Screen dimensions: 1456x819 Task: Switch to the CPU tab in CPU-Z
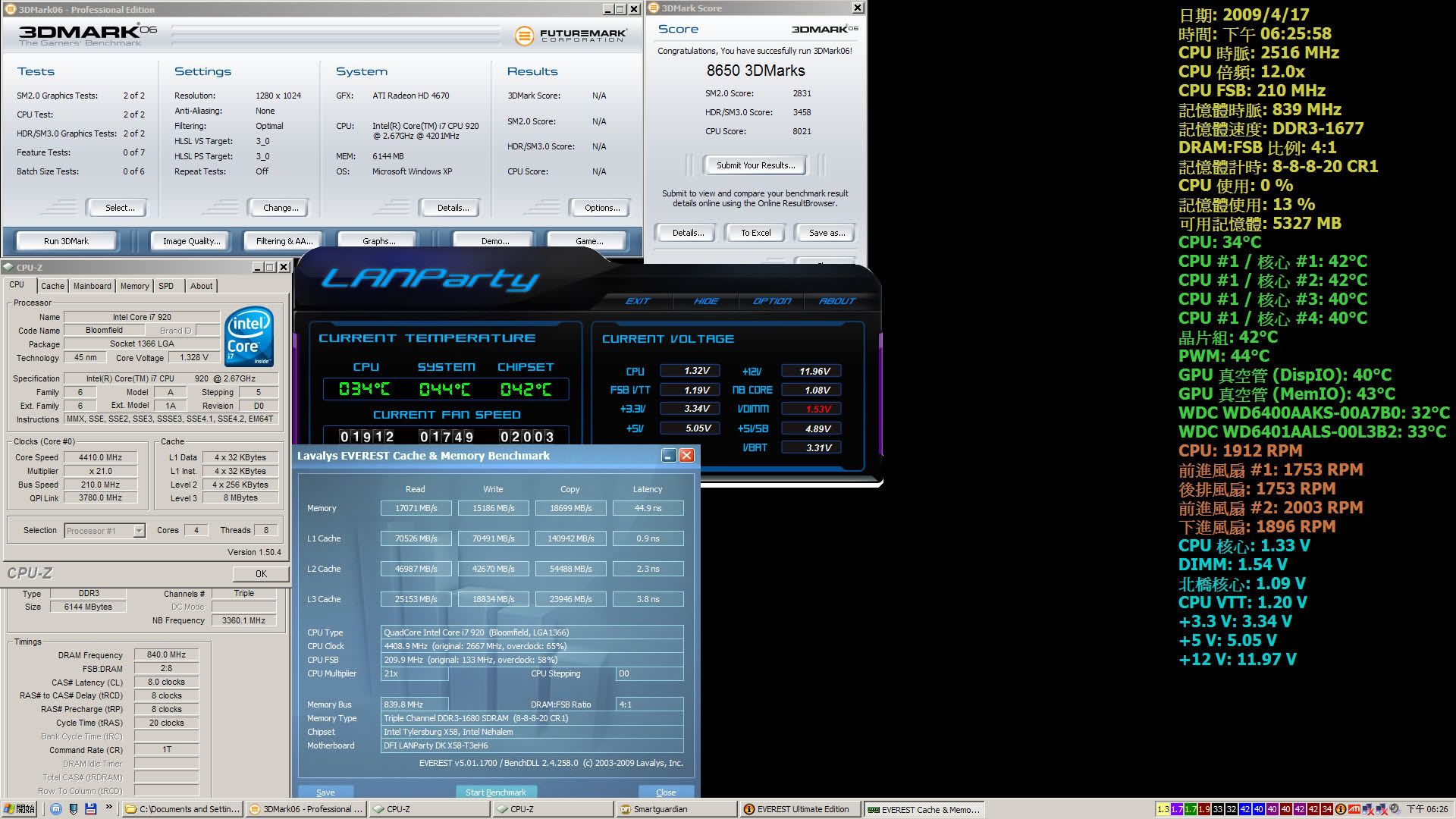point(17,285)
